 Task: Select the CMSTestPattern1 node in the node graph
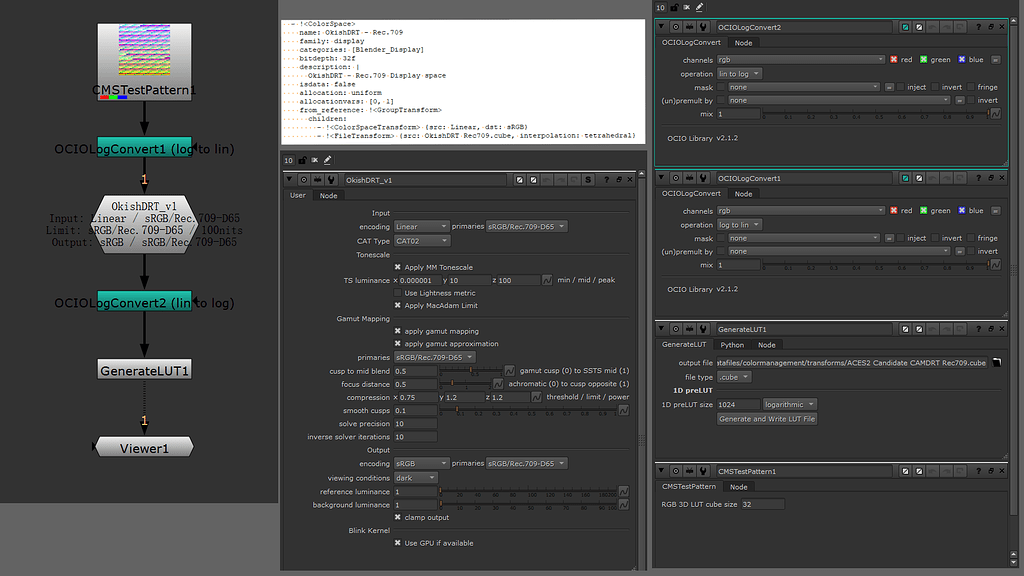[x=143, y=60]
